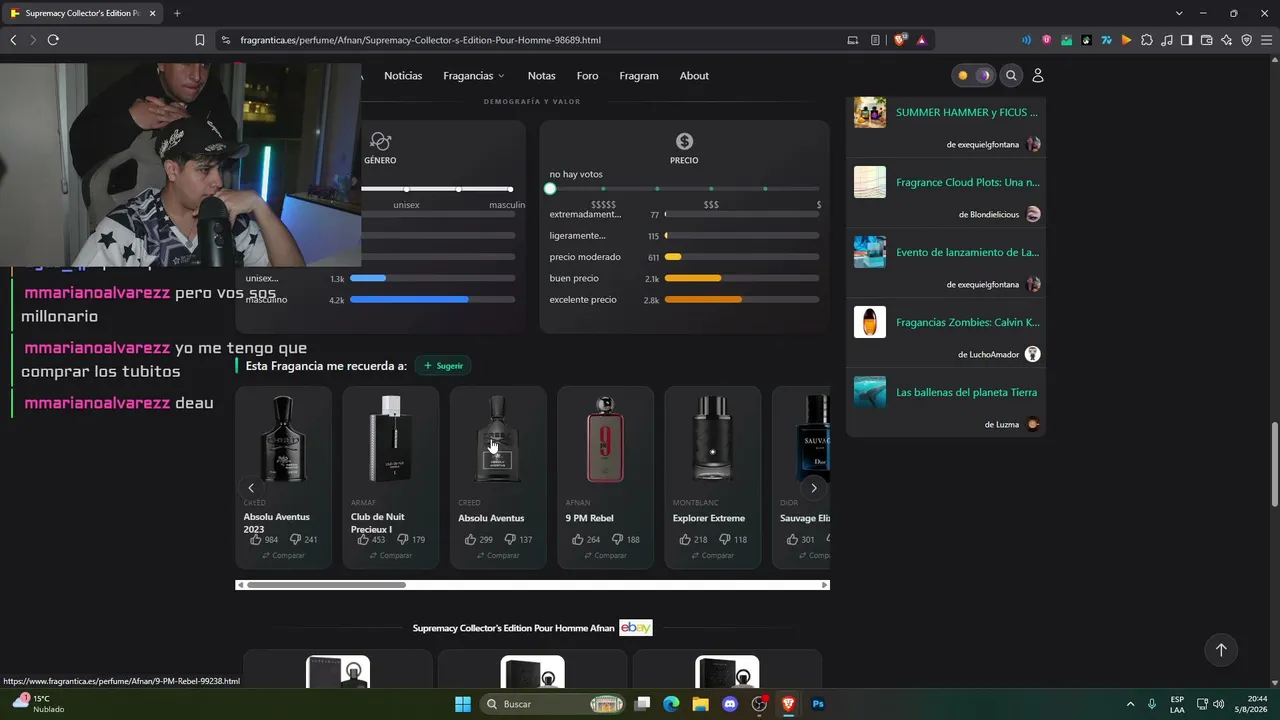Open the Fragancias Zombies: Calvin Klein article
The height and width of the screenshot is (720, 1280).
coord(968,322)
